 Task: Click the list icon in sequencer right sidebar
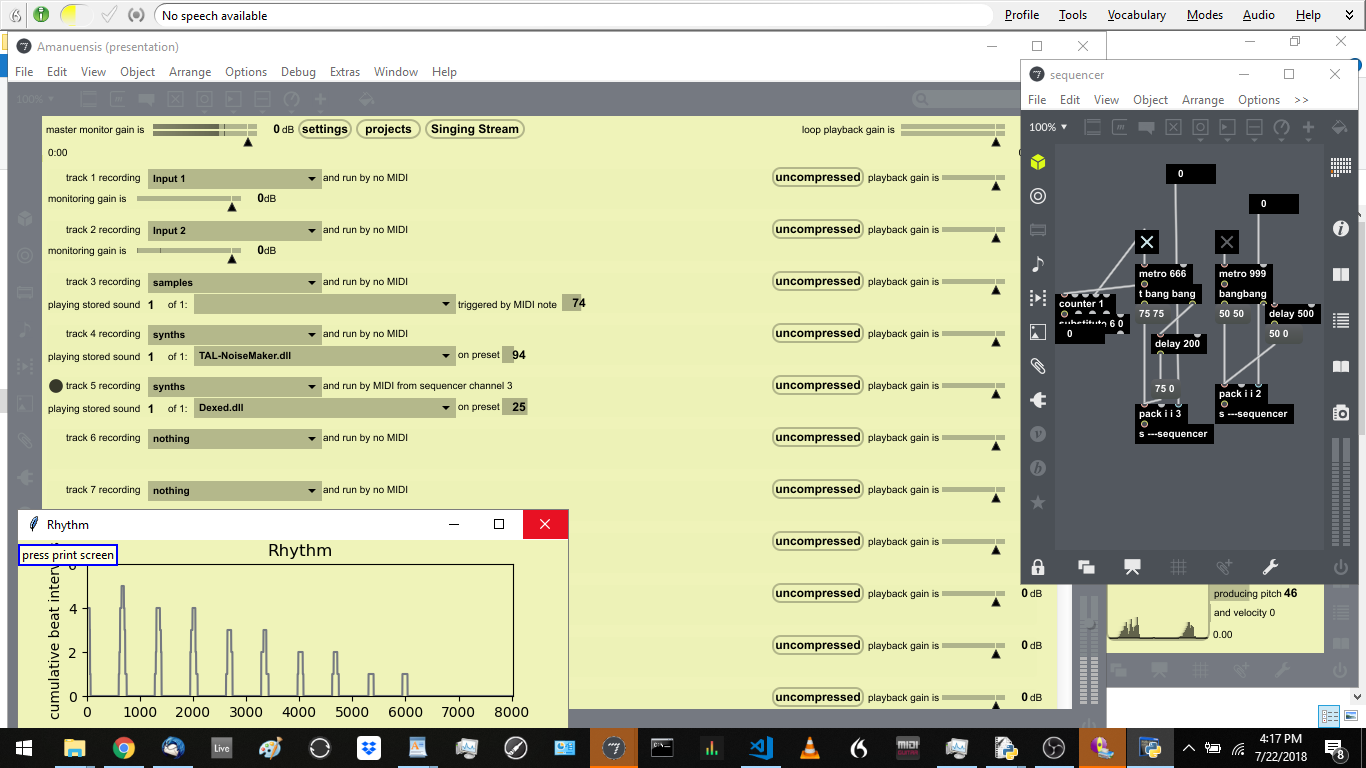1341,320
